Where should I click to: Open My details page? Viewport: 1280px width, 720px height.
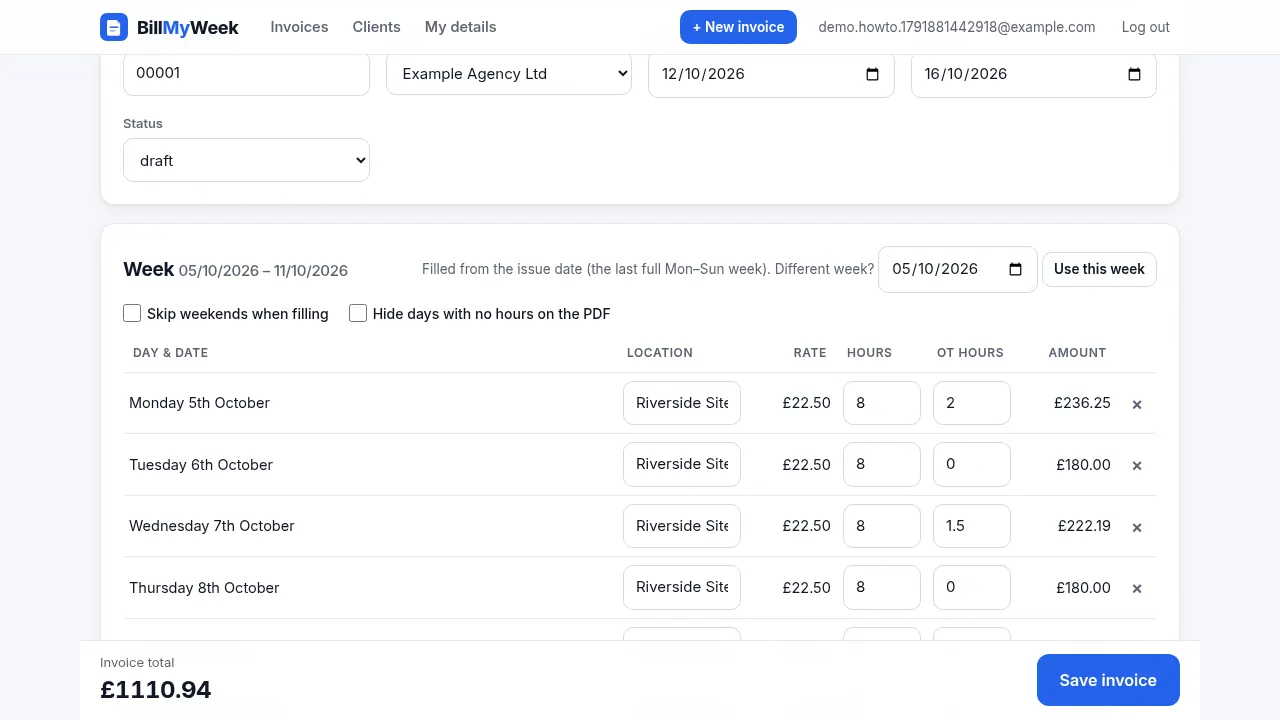tap(460, 27)
